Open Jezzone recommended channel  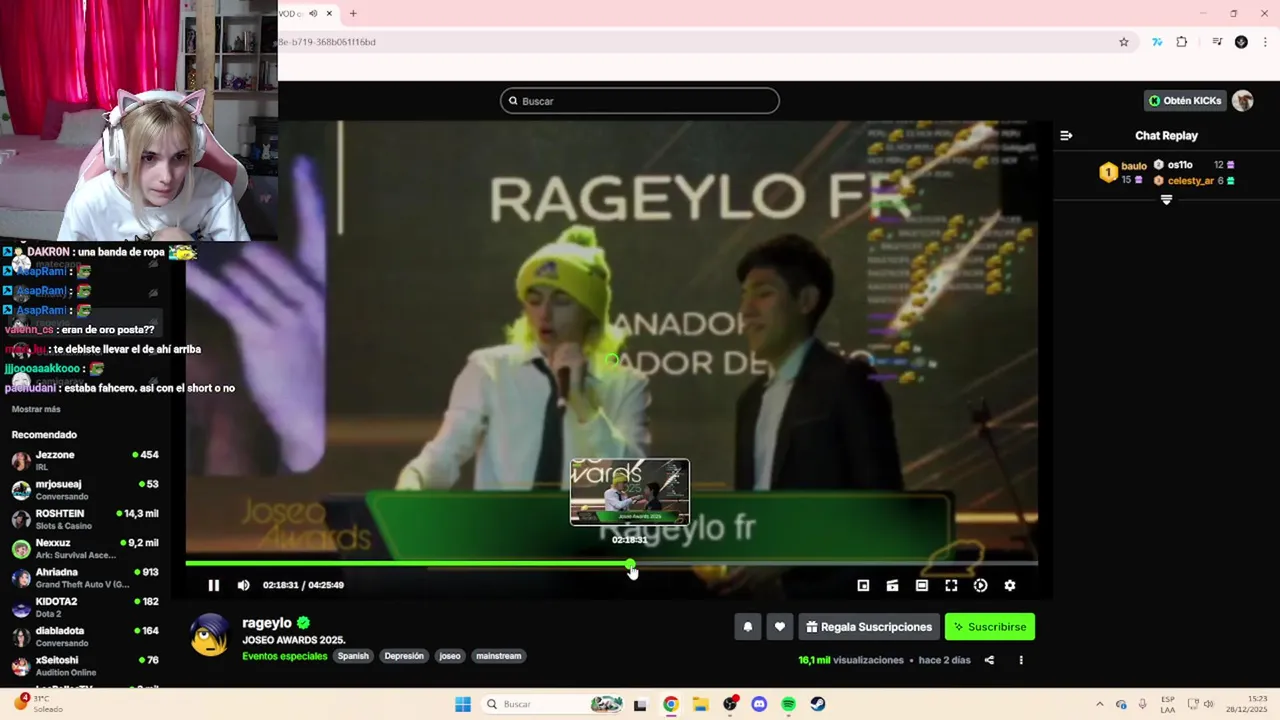coord(85,460)
